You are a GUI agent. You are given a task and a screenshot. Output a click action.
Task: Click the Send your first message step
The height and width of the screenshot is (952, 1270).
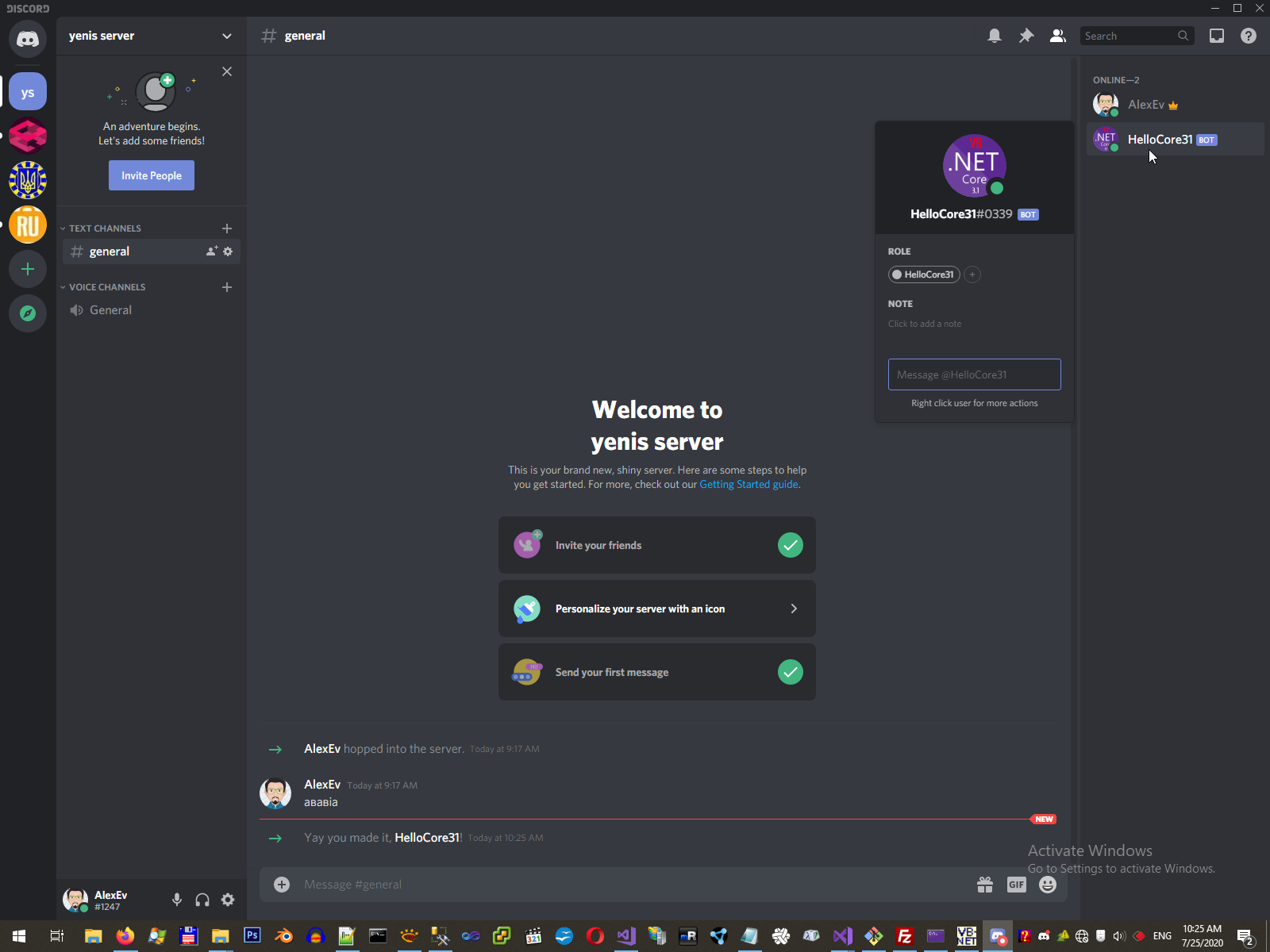[x=657, y=672]
